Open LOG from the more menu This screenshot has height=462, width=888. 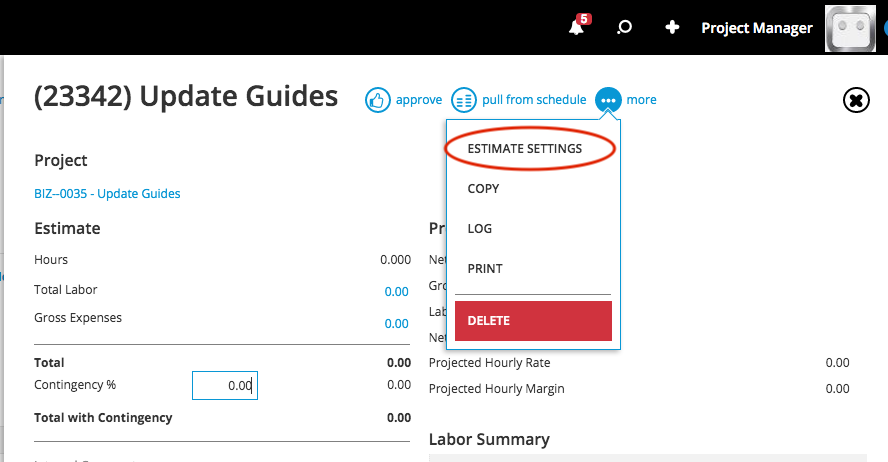pos(480,229)
